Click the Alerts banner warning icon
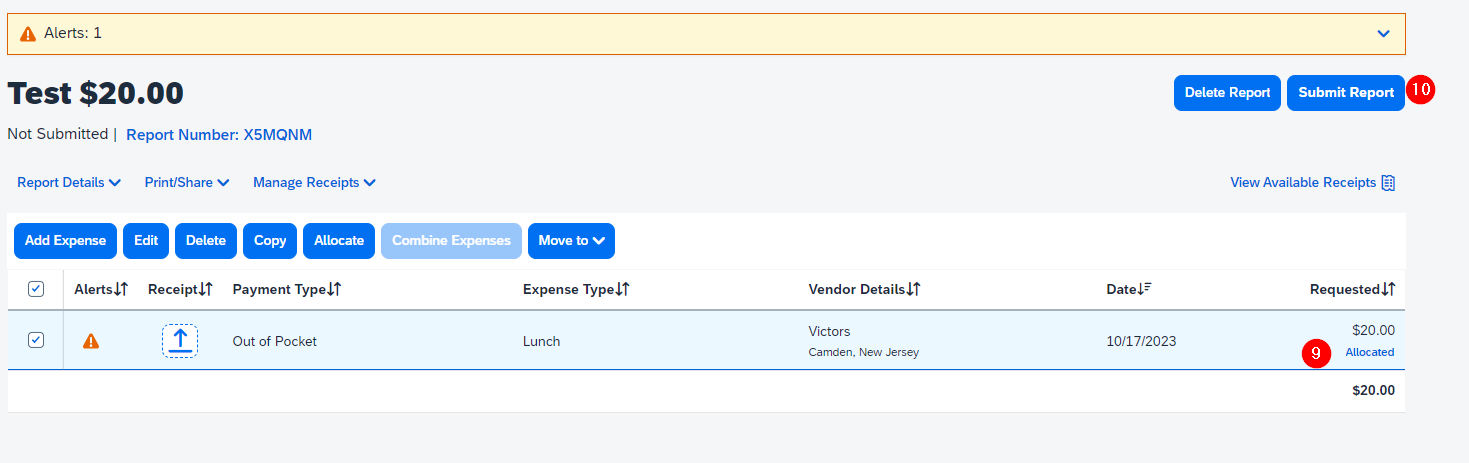 pos(28,34)
